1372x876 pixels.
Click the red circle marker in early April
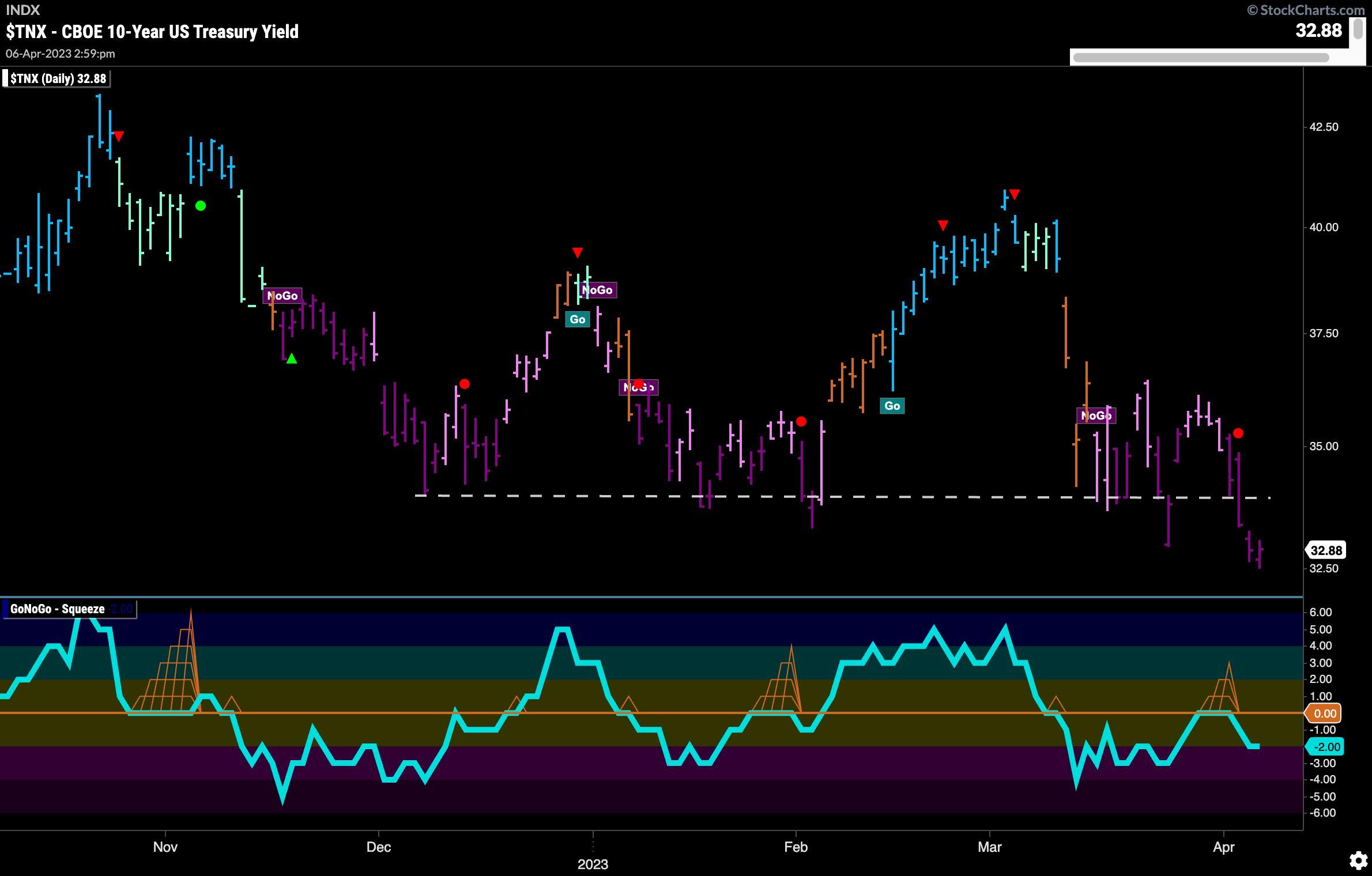click(1238, 433)
